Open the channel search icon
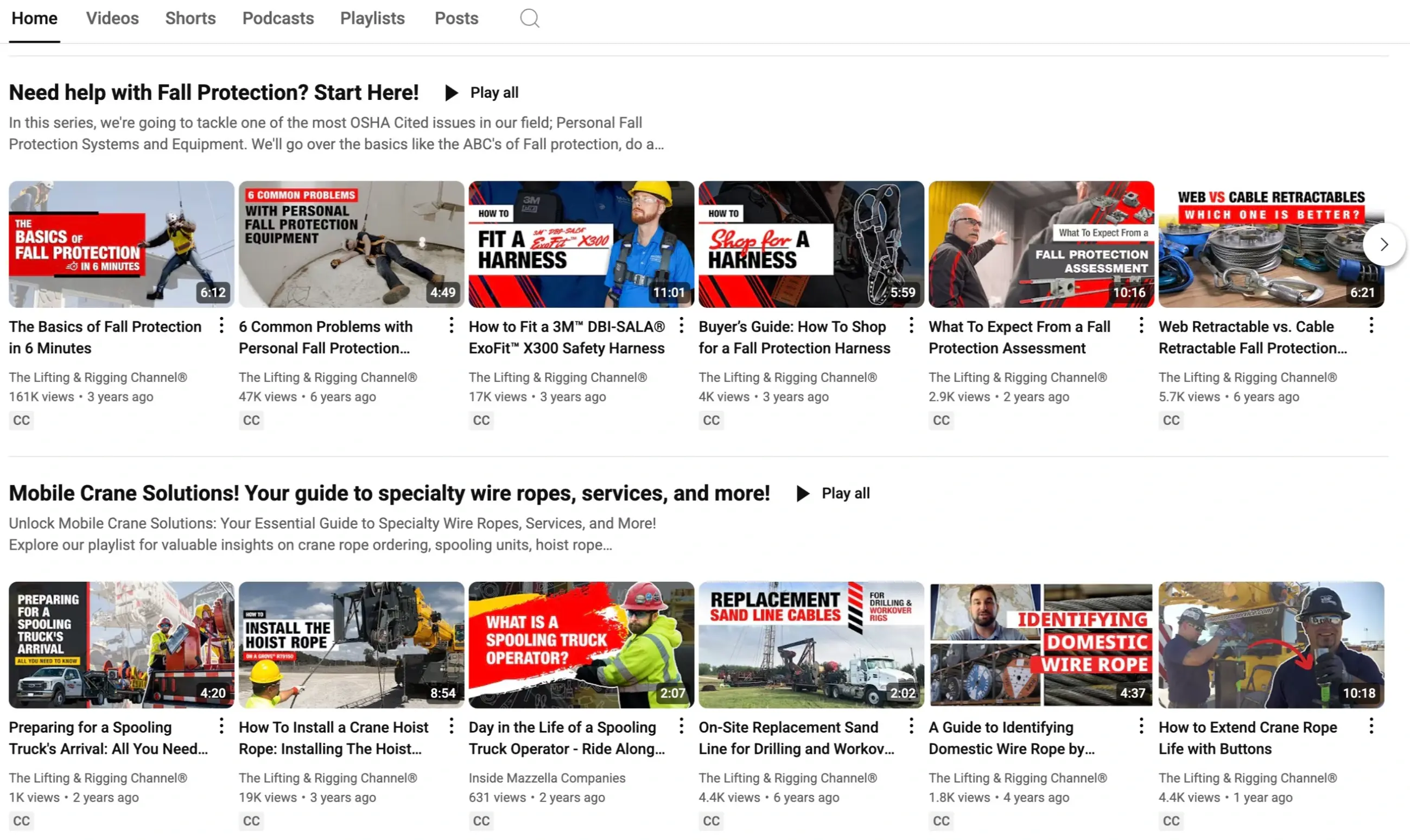1410x840 pixels. pos(529,17)
